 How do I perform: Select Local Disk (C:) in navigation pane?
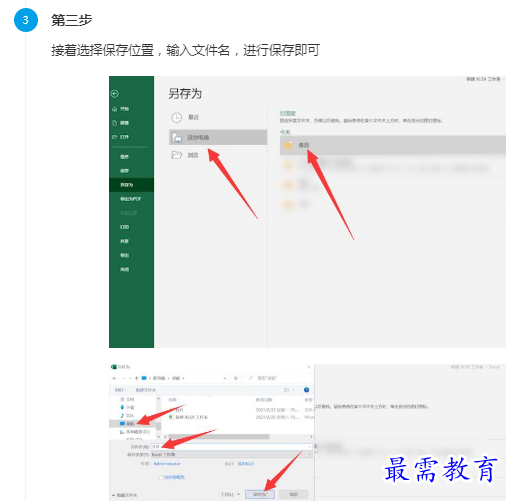point(135,432)
